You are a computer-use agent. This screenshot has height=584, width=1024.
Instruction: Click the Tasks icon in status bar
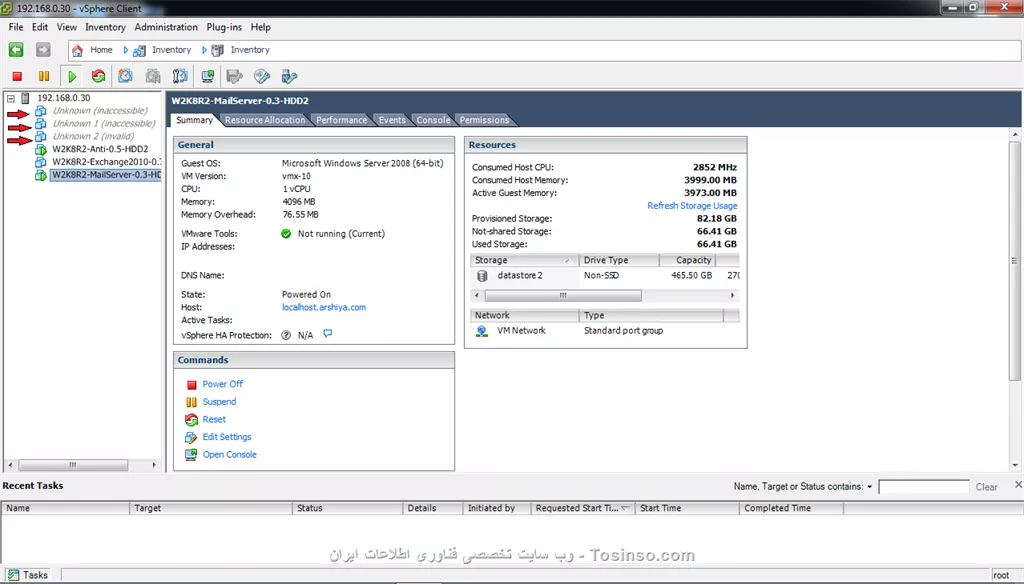click(x=13, y=575)
